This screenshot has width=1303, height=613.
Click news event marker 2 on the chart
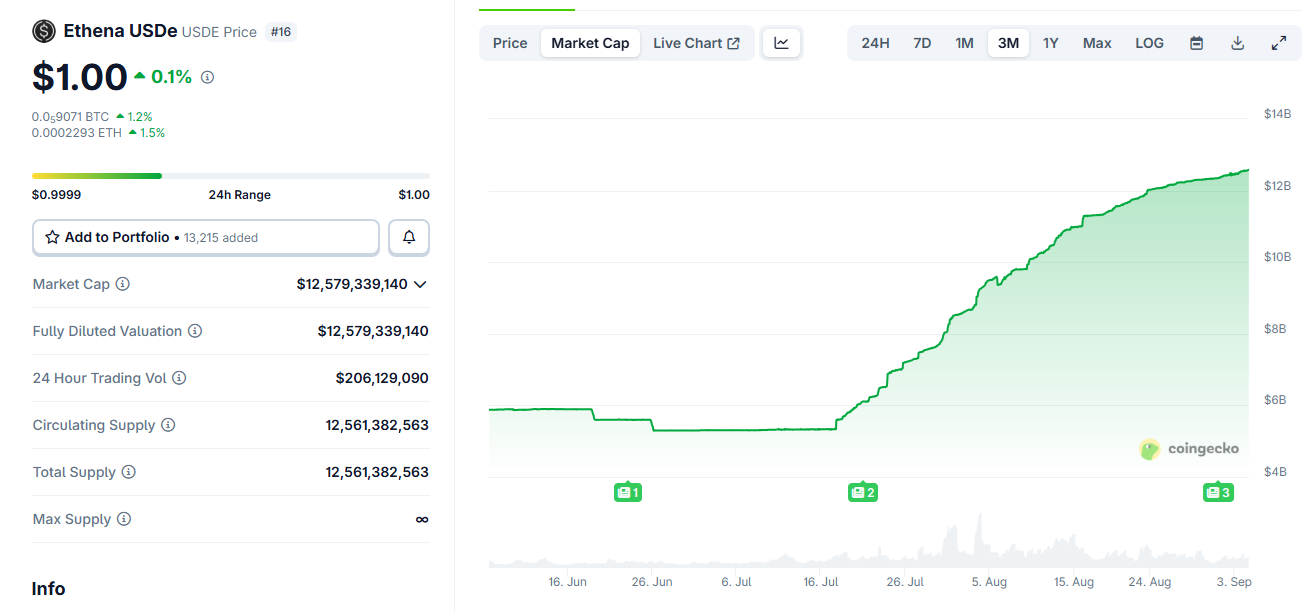pyautogui.click(x=862, y=492)
